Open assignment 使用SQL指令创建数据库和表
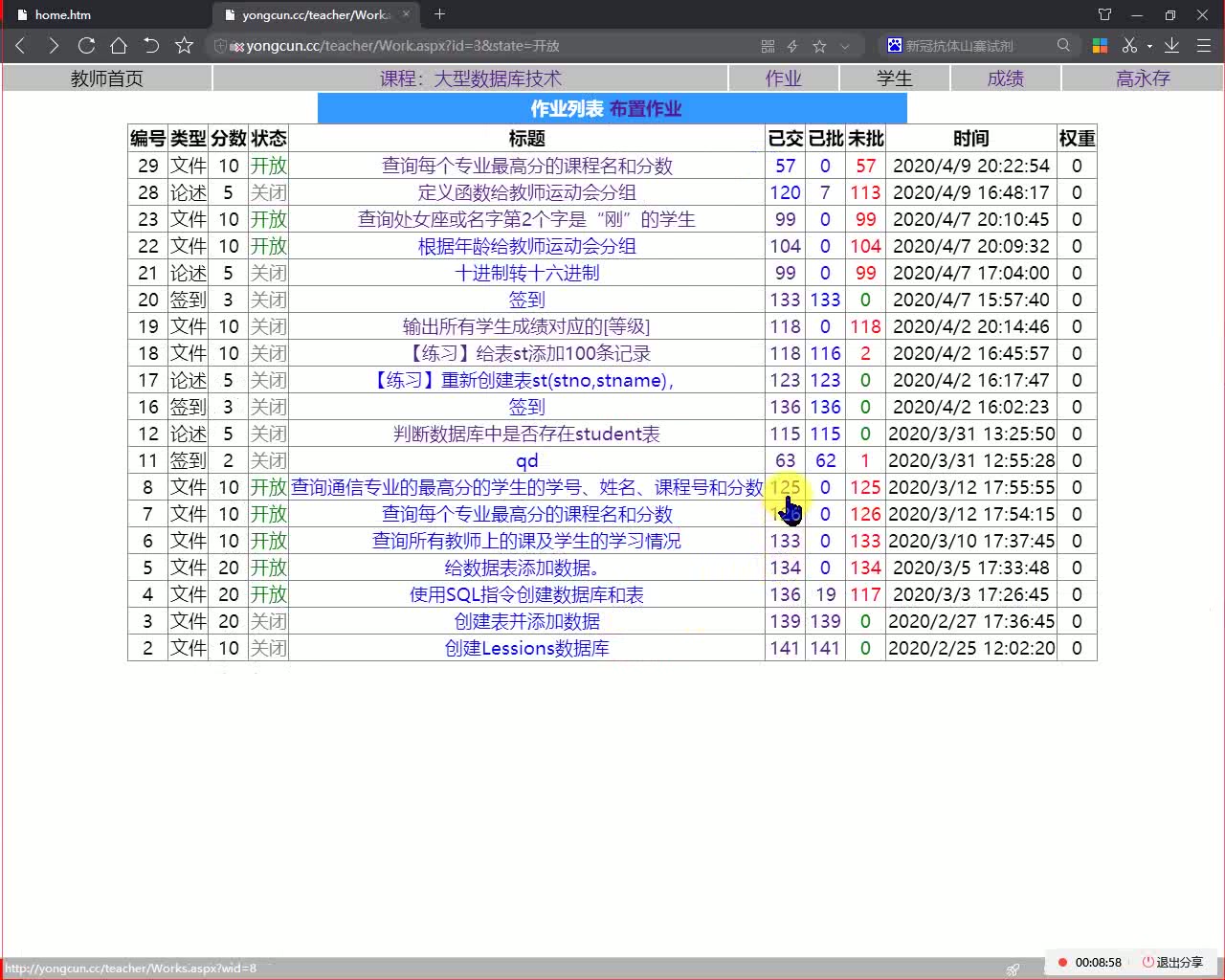The height and width of the screenshot is (980, 1225). (526, 594)
